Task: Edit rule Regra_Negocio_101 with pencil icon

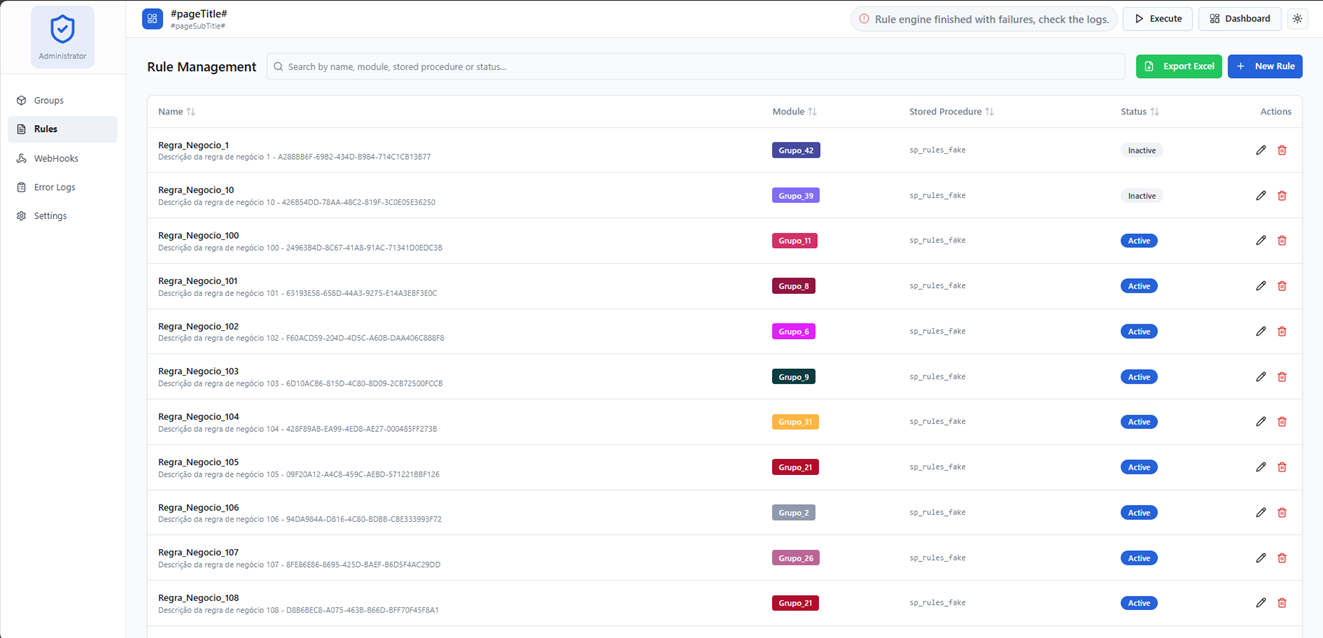Action: (x=1261, y=286)
